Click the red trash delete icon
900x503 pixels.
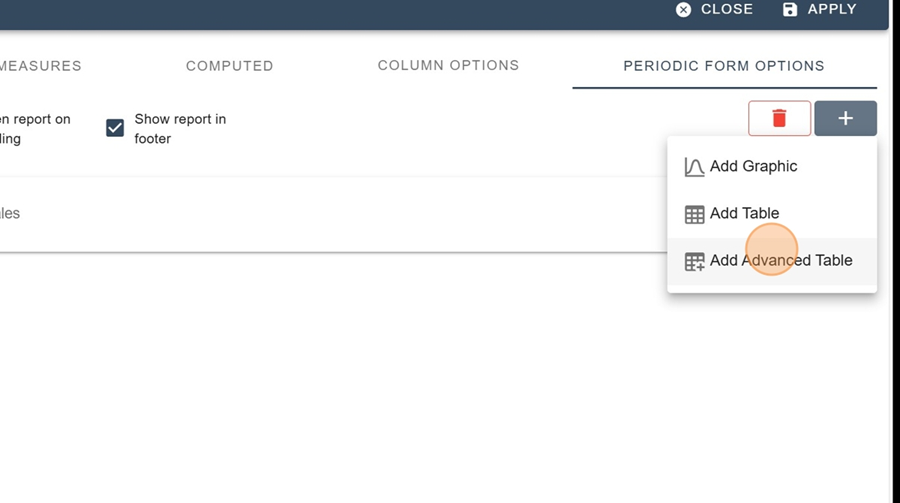coord(779,118)
